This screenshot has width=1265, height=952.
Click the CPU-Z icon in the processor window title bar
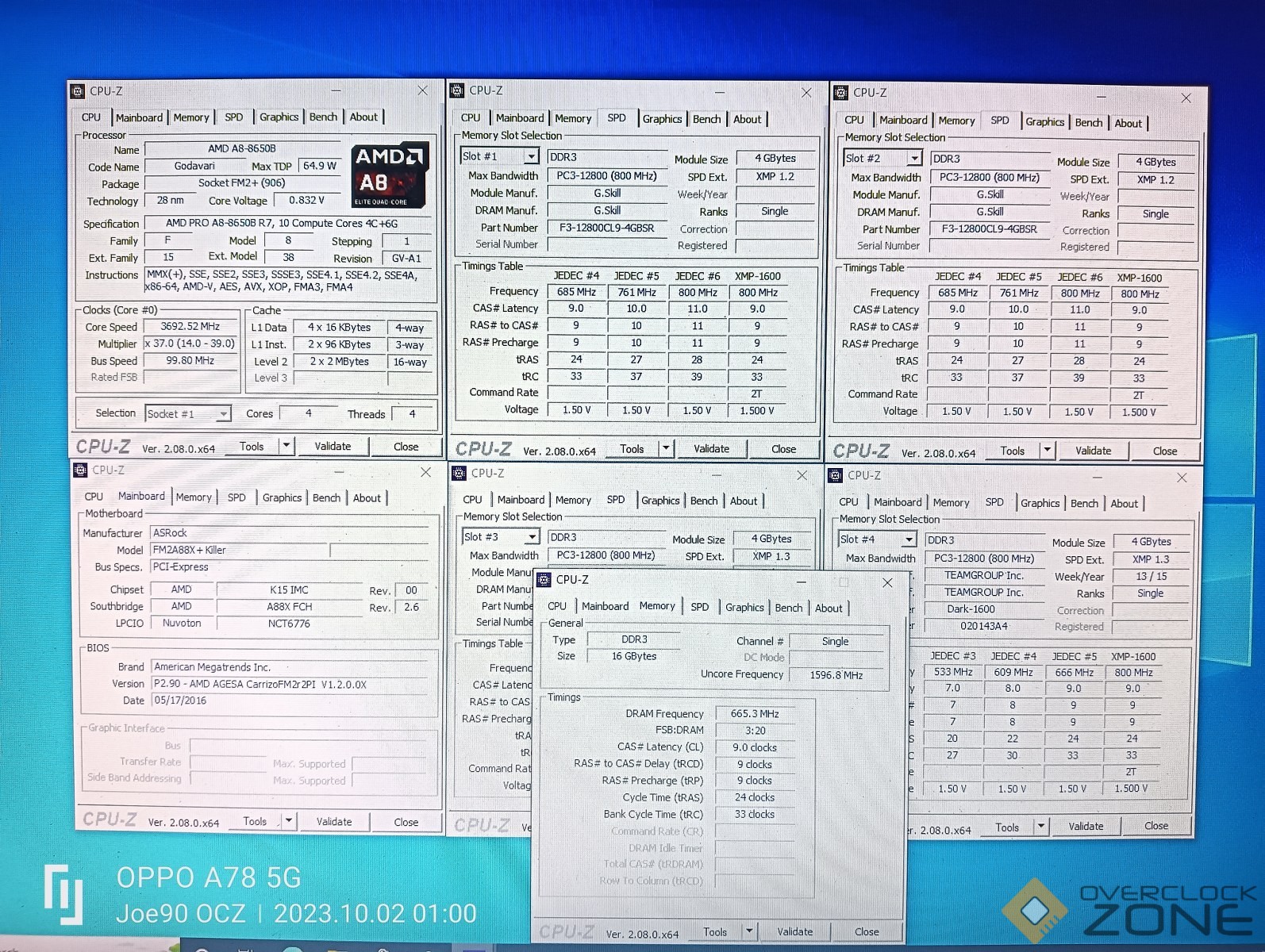tap(78, 91)
